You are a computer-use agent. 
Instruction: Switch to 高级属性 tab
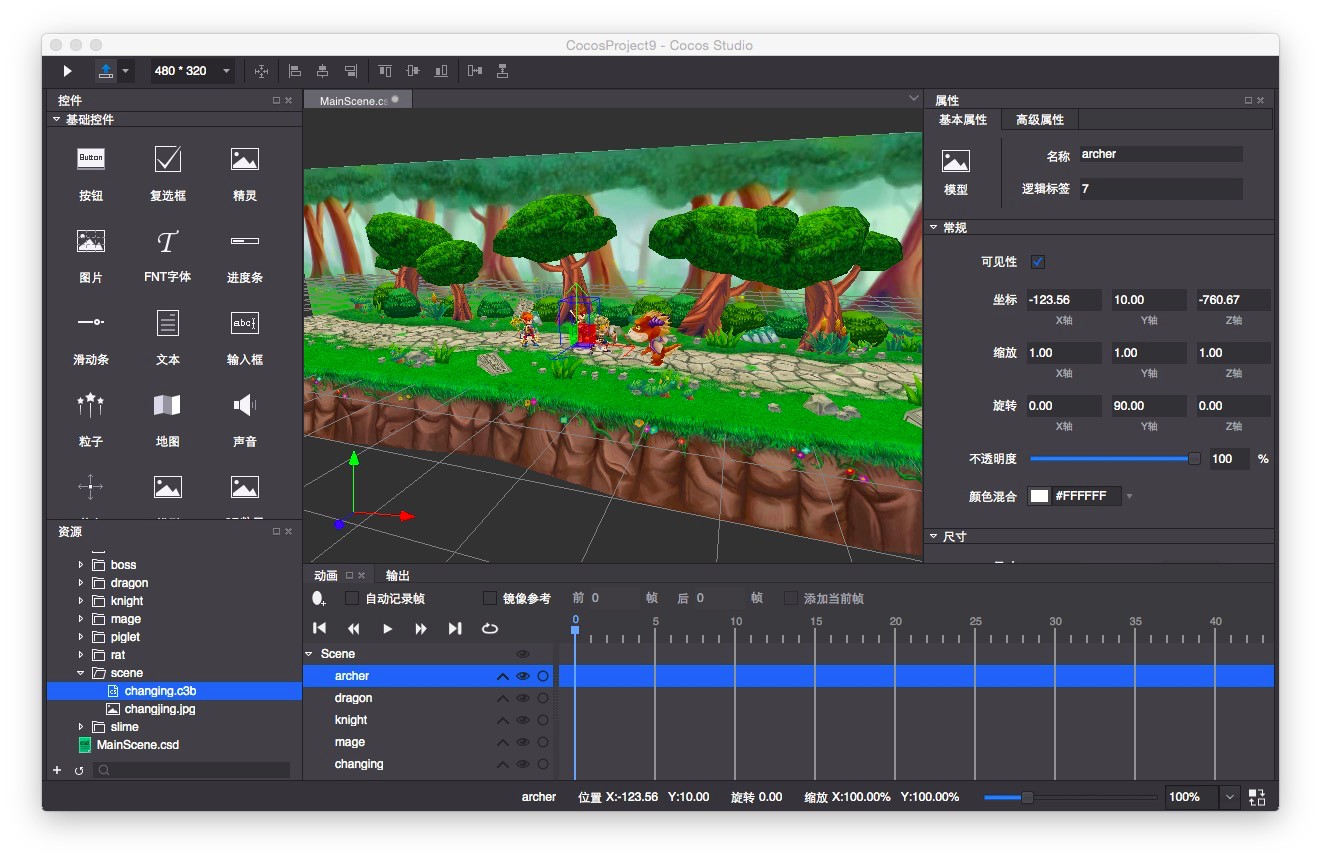point(1040,120)
